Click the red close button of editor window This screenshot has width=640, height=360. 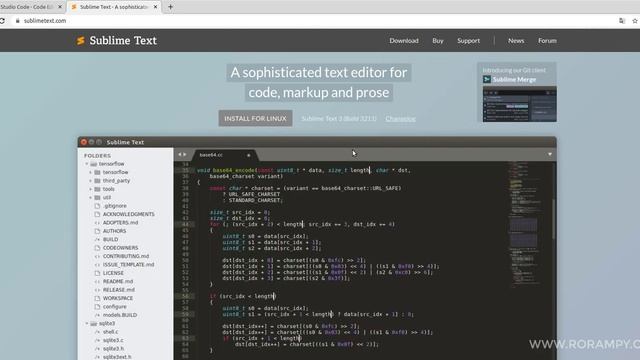(84, 142)
